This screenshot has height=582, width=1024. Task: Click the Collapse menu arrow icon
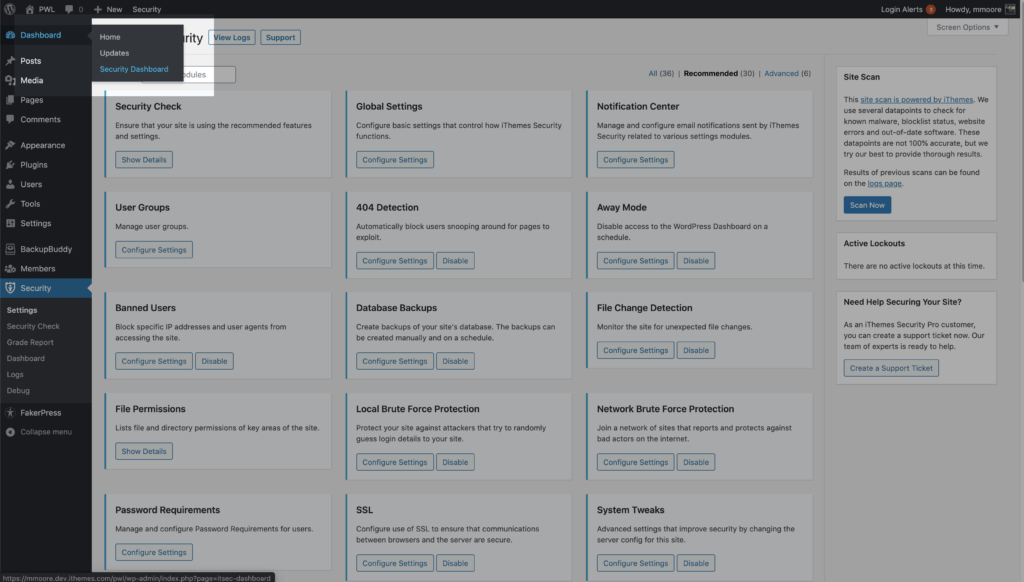click(x=10, y=432)
